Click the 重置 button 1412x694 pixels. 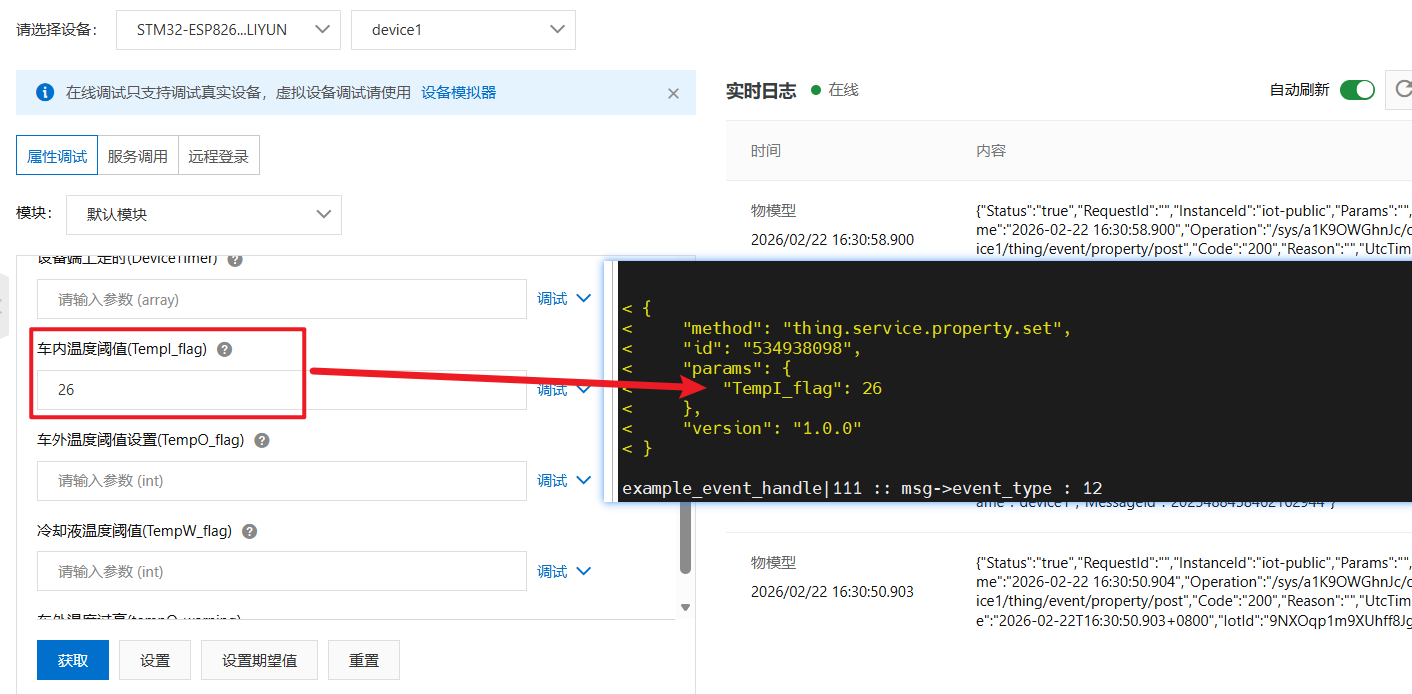point(364,661)
